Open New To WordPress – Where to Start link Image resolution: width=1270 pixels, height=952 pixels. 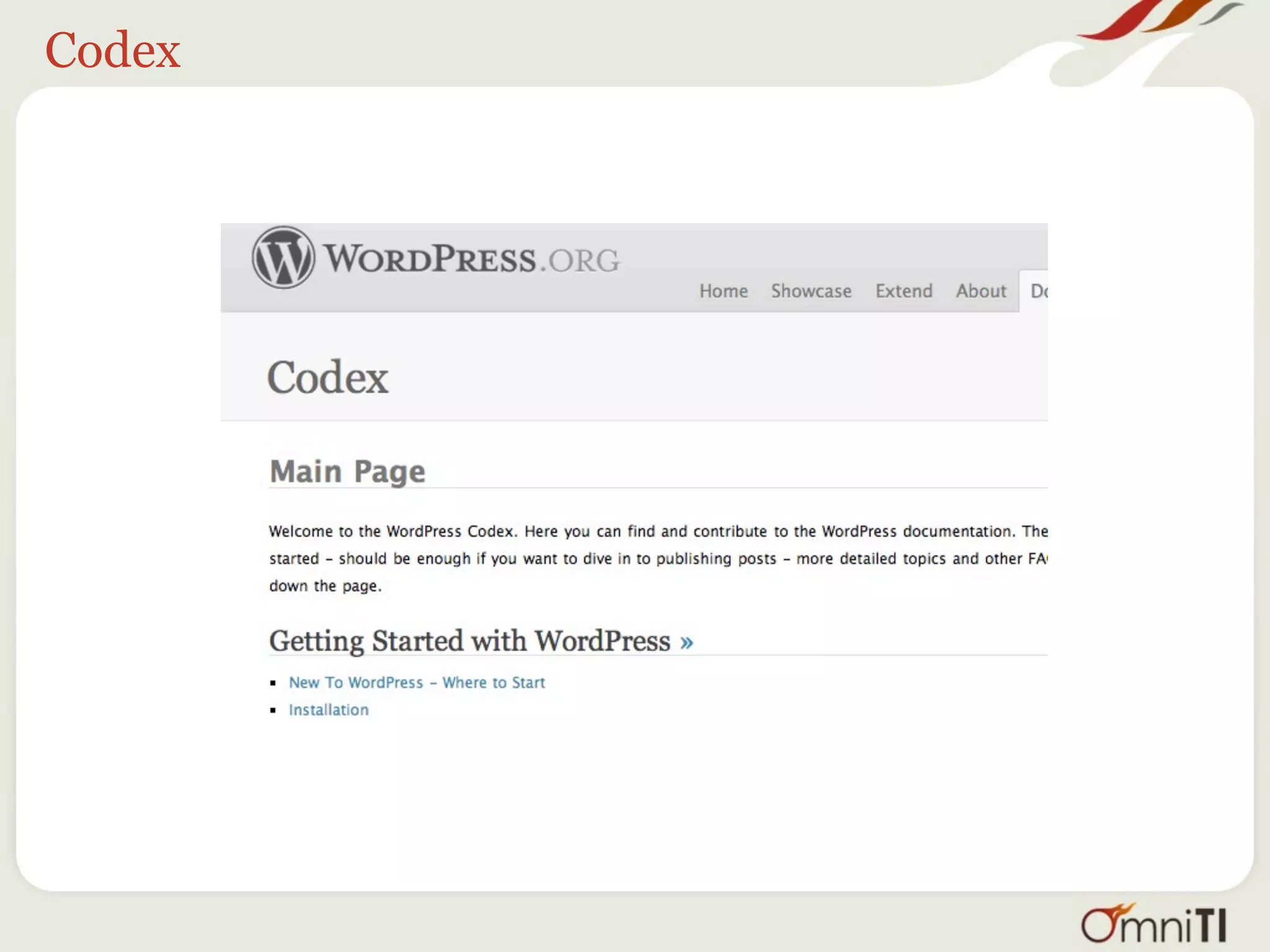click(417, 682)
